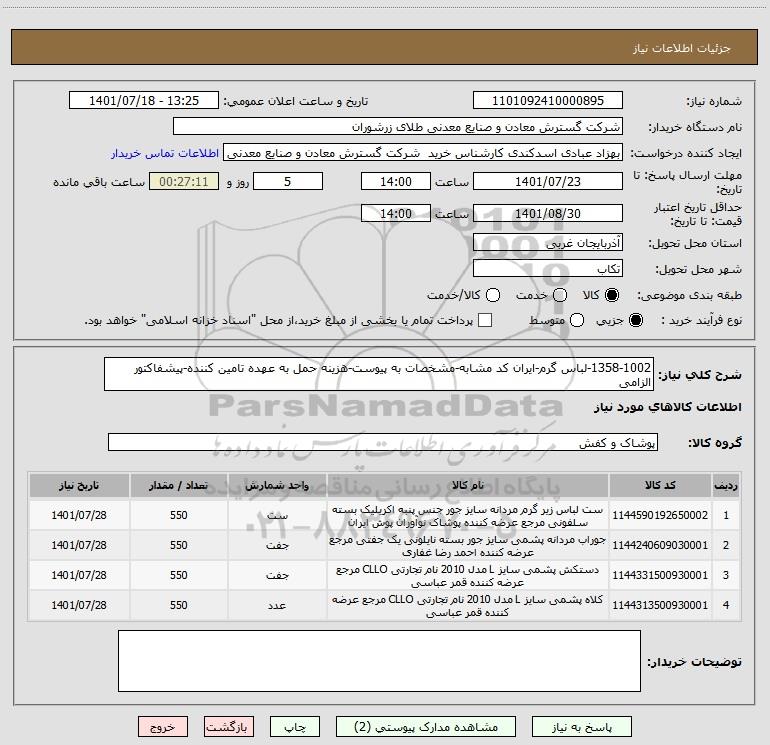Click product code 1144590192650002
Image resolution: width=770 pixels, height=745 pixels.
660,515
